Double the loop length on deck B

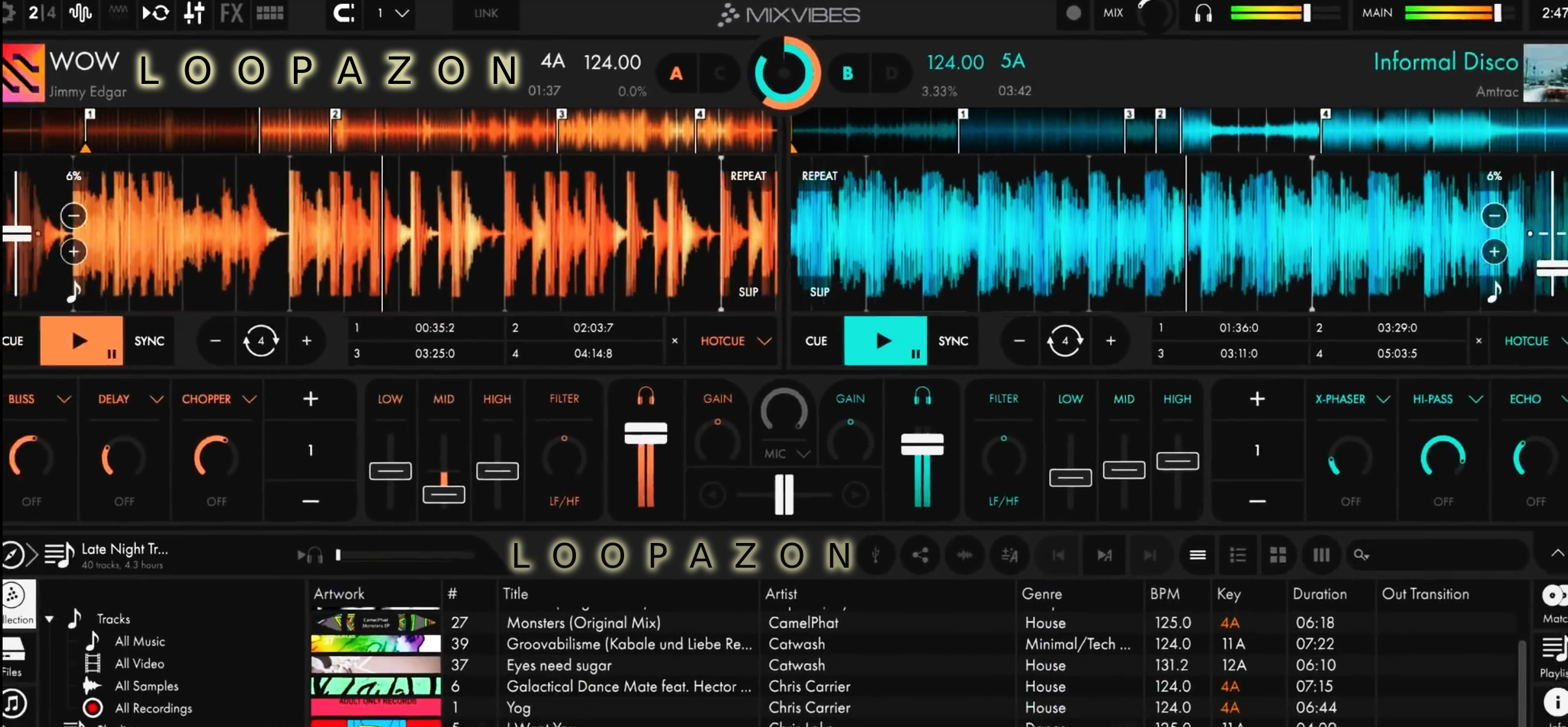pos(1110,341)
